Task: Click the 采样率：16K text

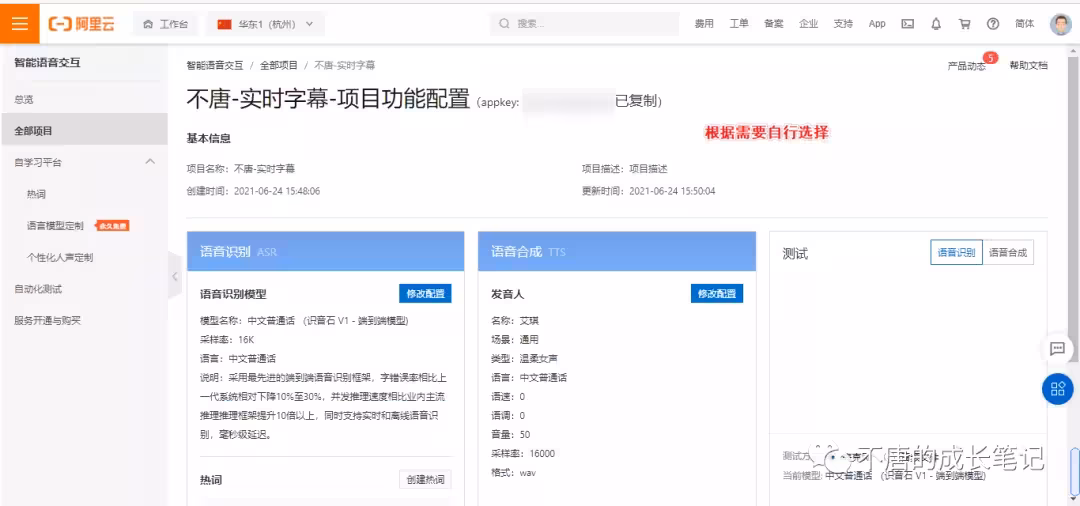Action: pos(227,339)
